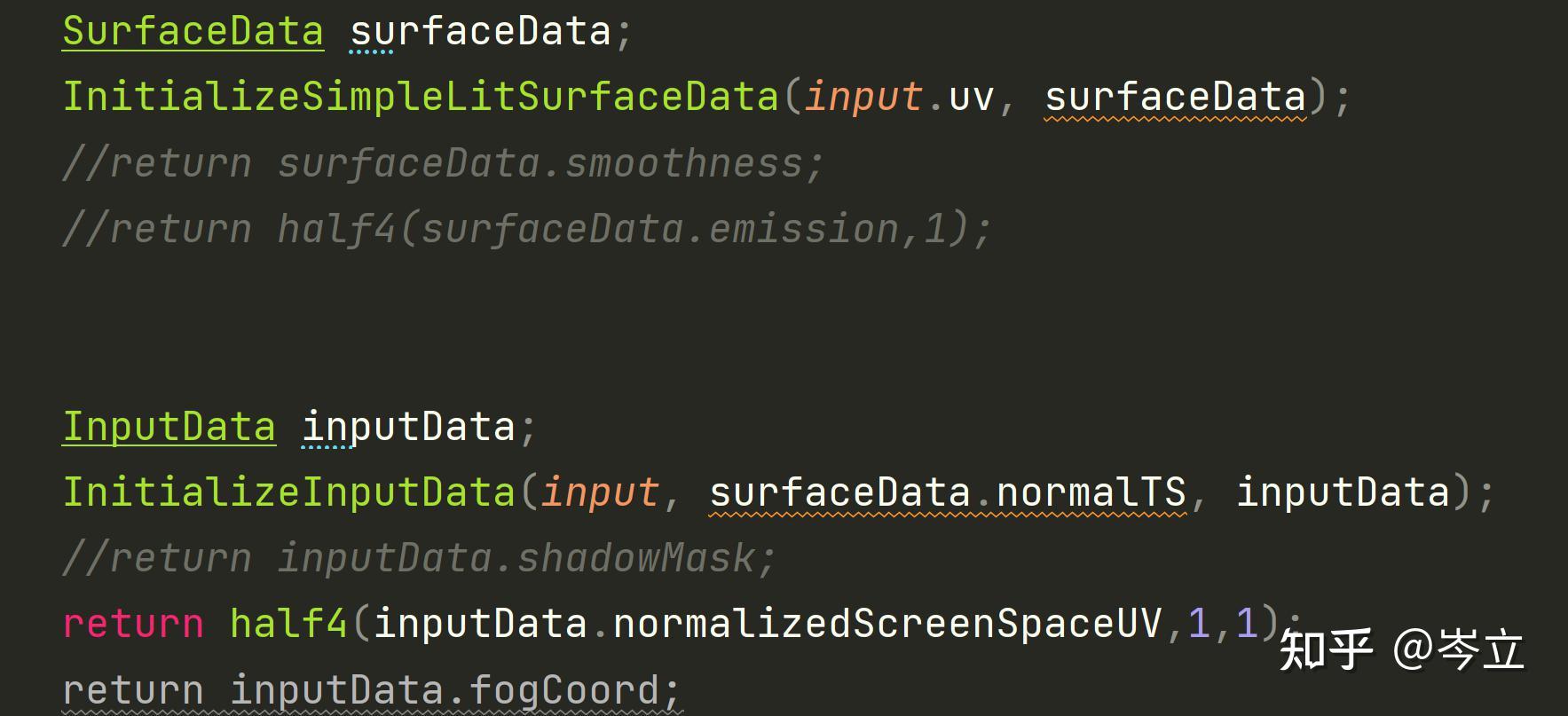Click the inputData variable declaration
The width and height of the screenshot is (1568, 716).
tap(408, 427)
